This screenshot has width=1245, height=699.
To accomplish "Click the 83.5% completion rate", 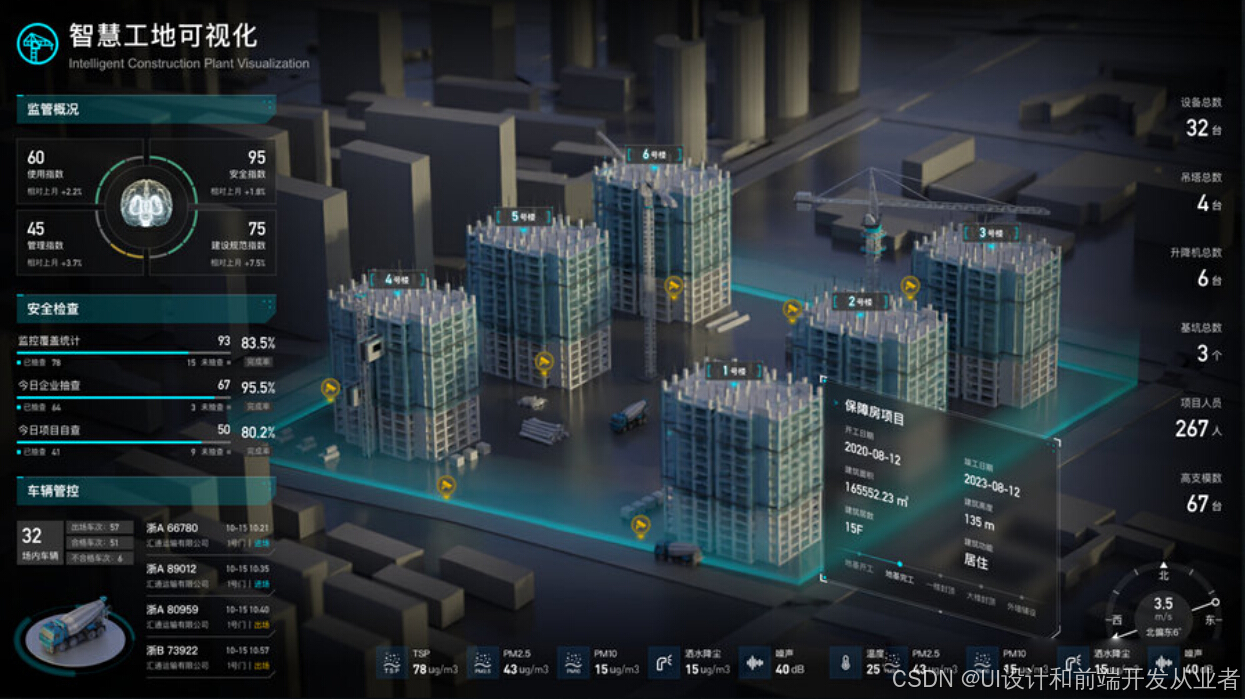I will pos(258,343).
